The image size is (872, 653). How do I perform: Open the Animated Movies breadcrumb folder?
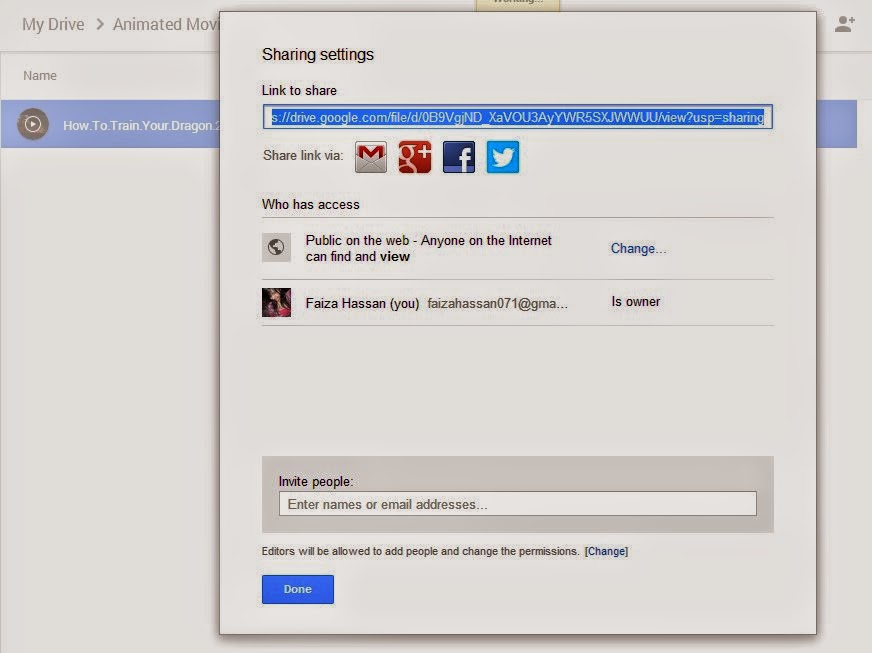166,24
